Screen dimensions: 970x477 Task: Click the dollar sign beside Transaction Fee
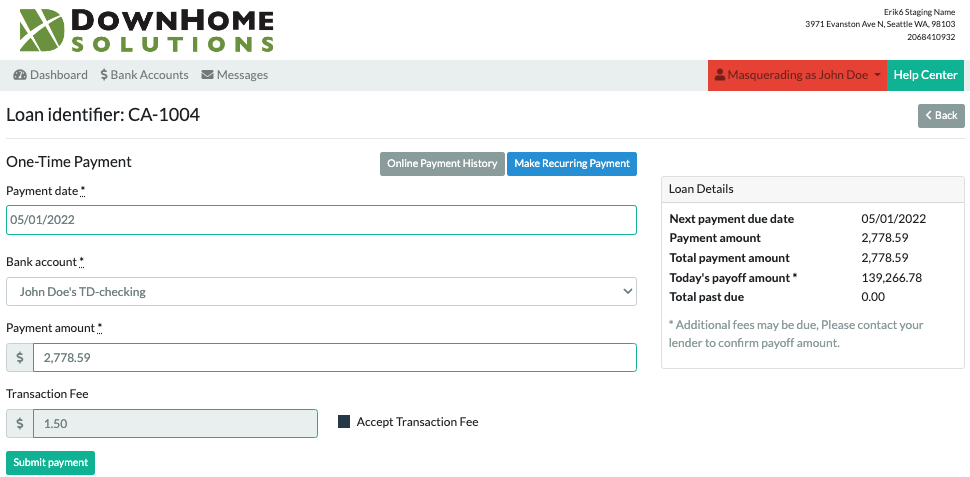pyautogui.click(x=20, y=423)
